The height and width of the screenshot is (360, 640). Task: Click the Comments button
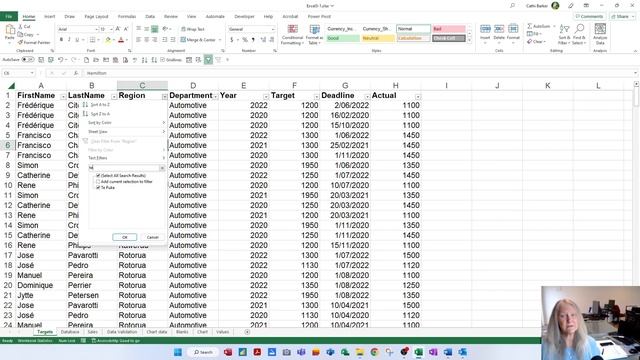click(x=589, y=16)
